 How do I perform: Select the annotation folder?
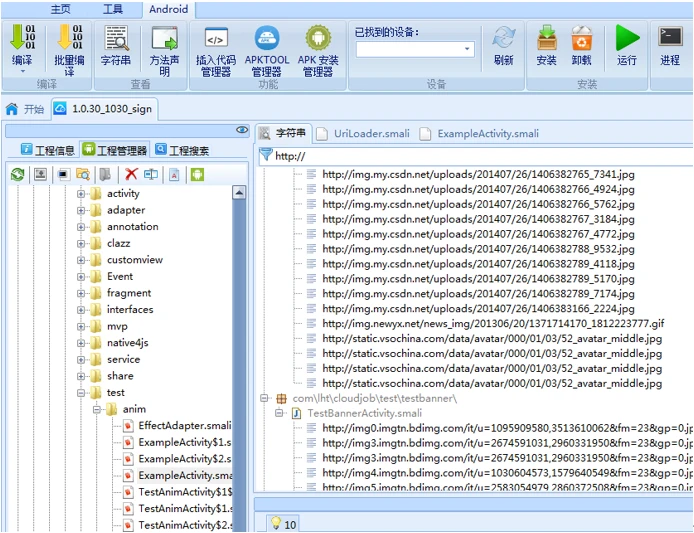[x=132, y=227]
